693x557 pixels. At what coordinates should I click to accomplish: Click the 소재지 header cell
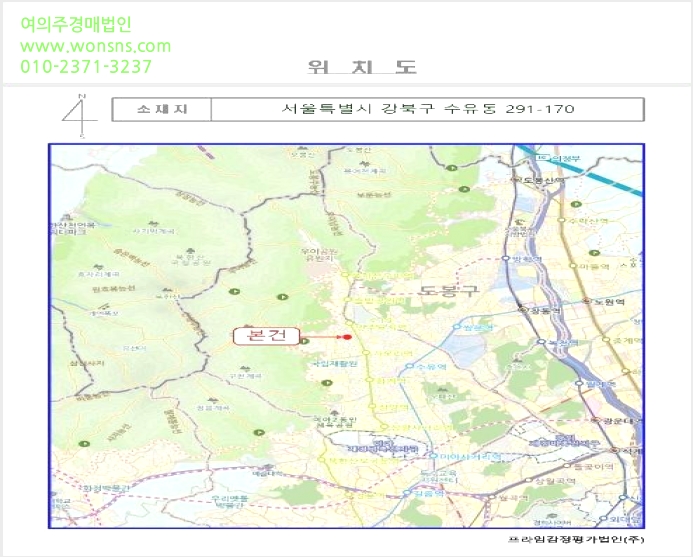pos(162,109)
